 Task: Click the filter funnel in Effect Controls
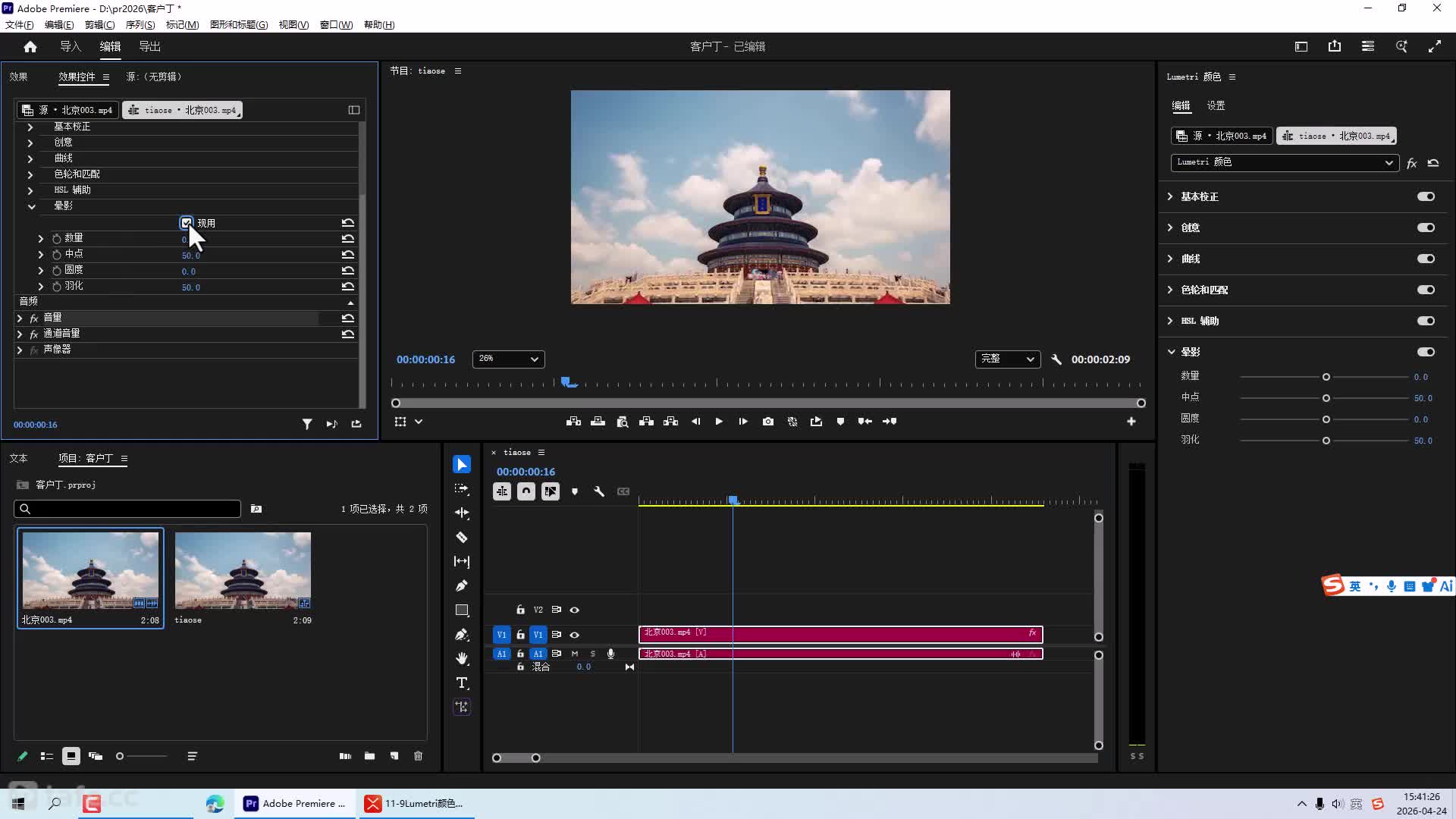point(307,425)
